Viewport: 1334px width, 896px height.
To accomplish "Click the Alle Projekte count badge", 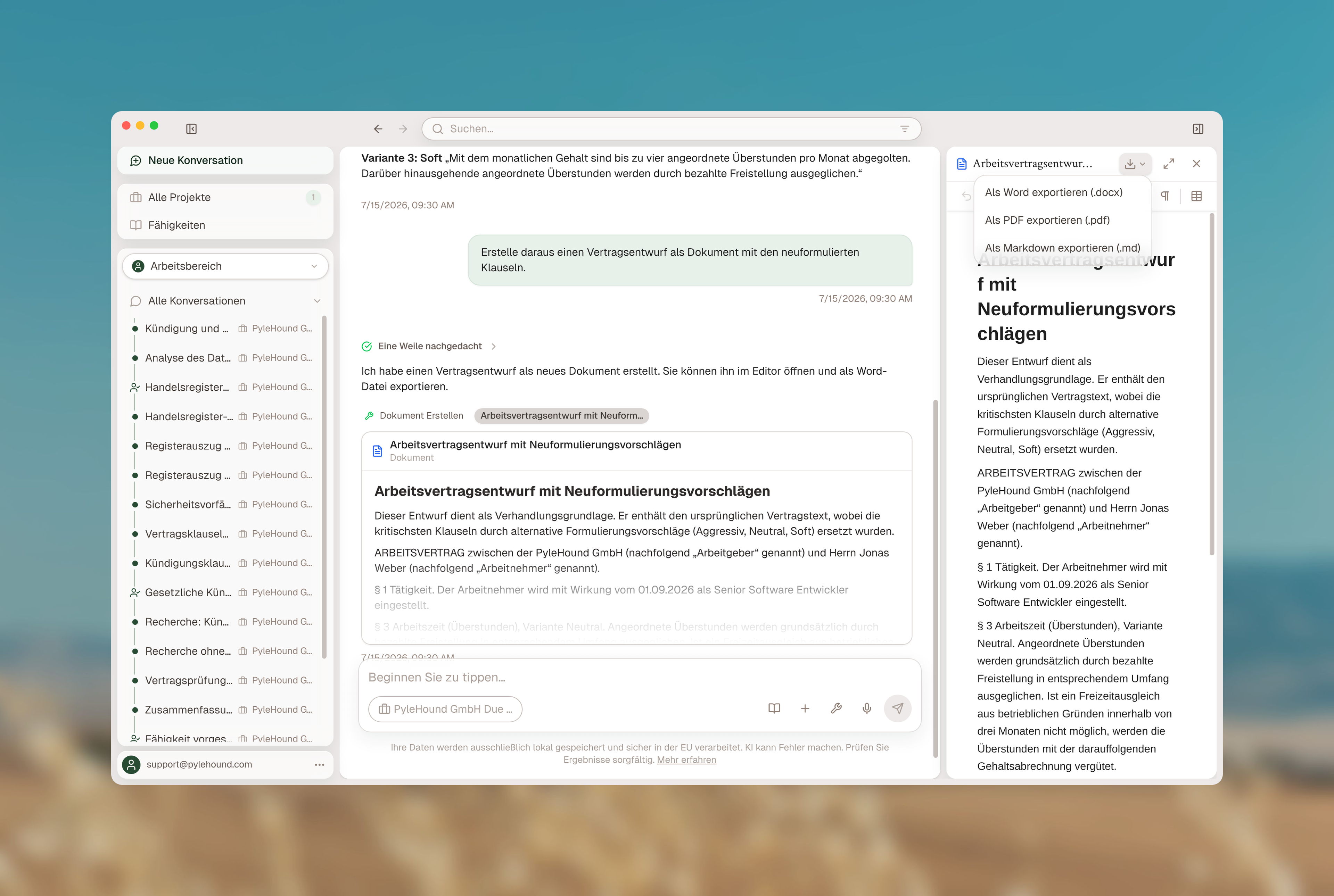I will click(313, 197).
